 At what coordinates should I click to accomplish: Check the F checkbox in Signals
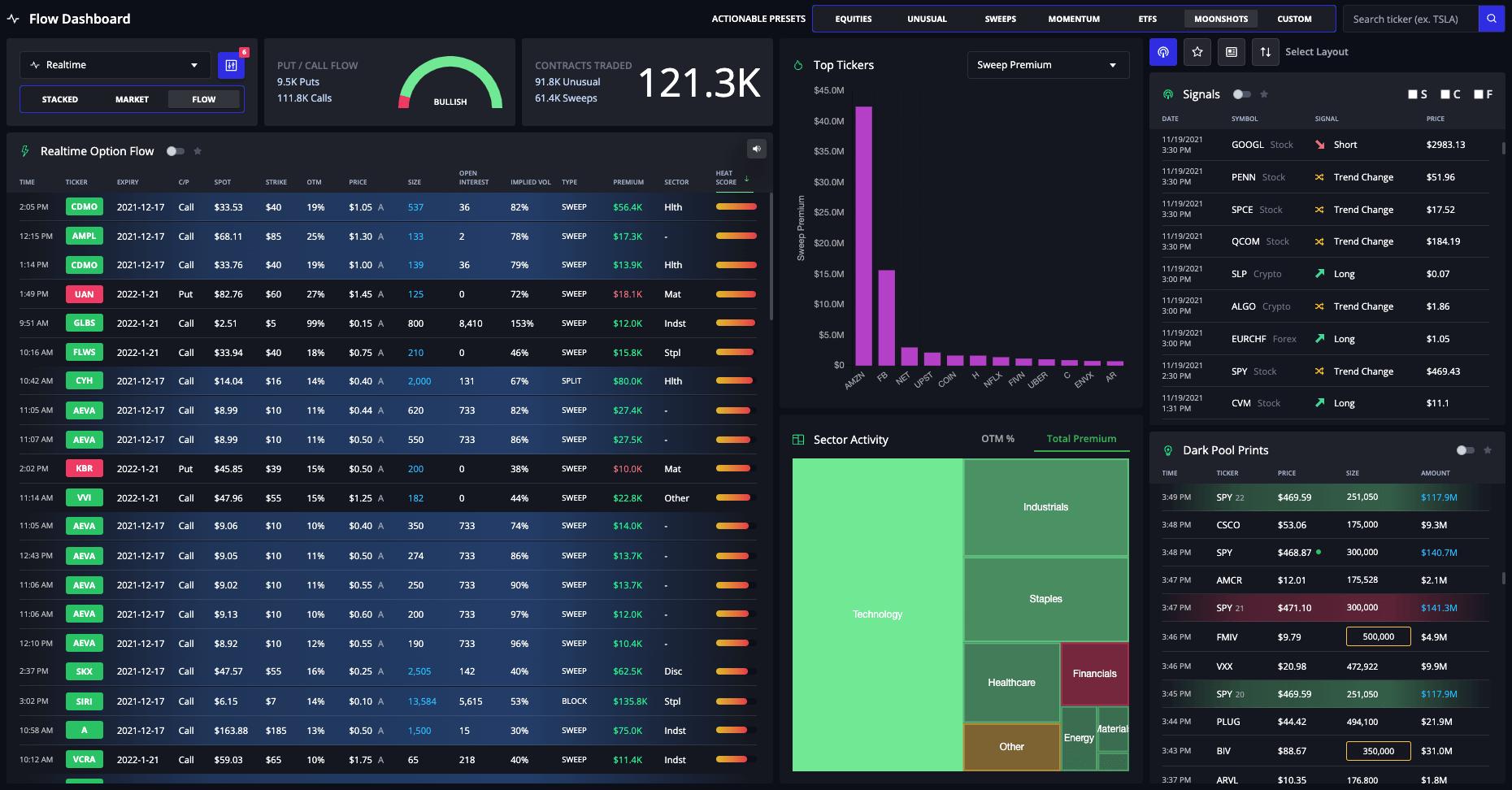[1479, 94]
